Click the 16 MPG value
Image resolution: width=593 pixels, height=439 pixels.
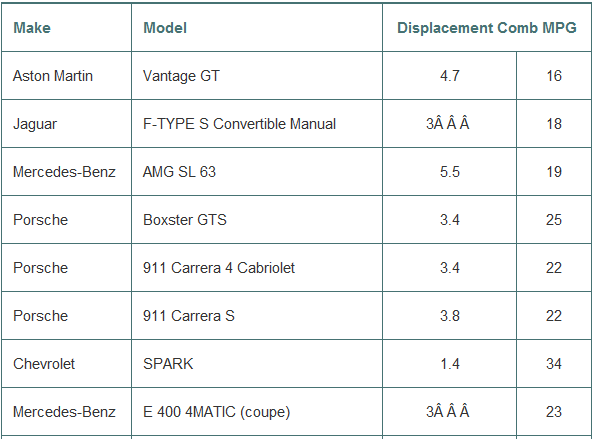(x=554, y=76)
